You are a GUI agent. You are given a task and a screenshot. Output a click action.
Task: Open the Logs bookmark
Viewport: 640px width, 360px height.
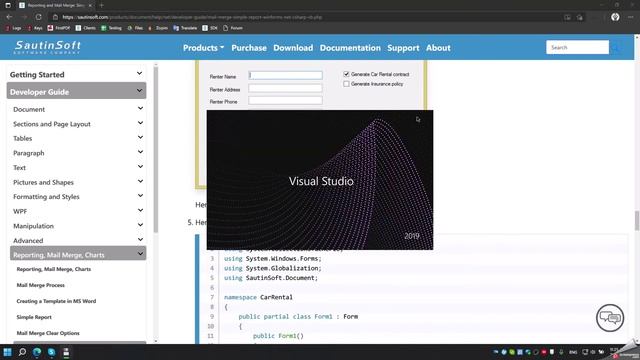(x=13, y=28)
